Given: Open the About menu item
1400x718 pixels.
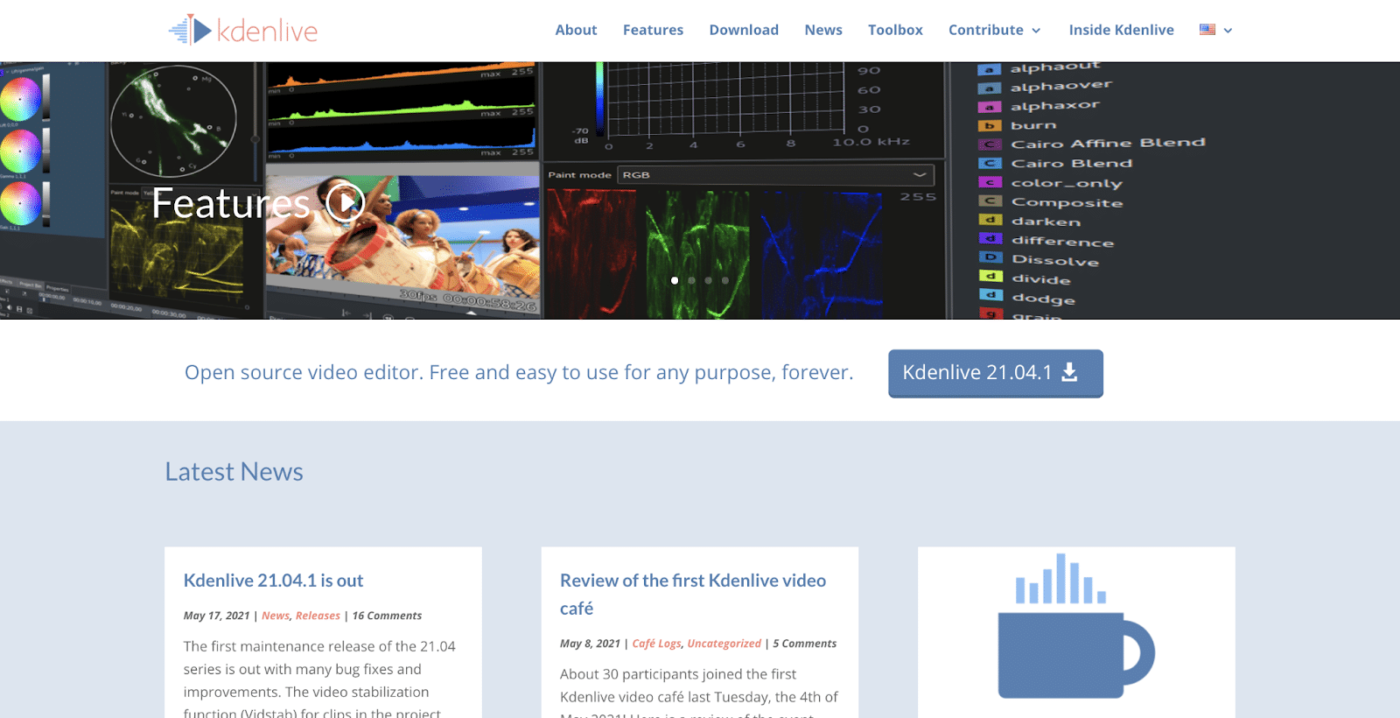Looking at the screenshot, I should pos(576,30).
